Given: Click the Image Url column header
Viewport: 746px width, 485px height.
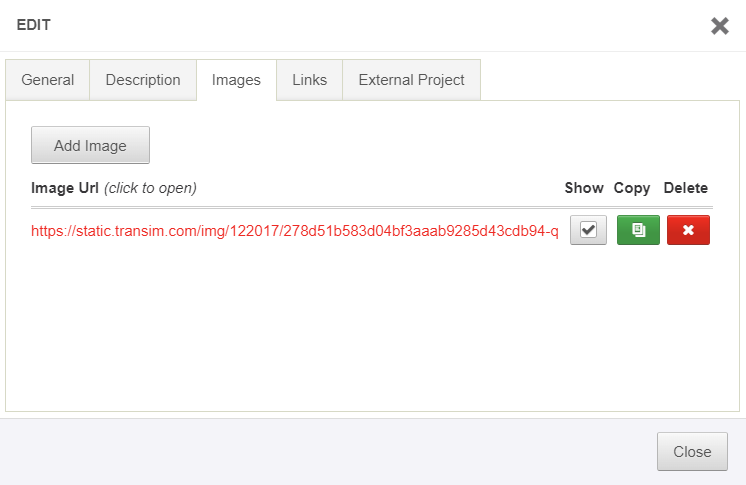Looking at the screenshot, I should pos(65,188).
